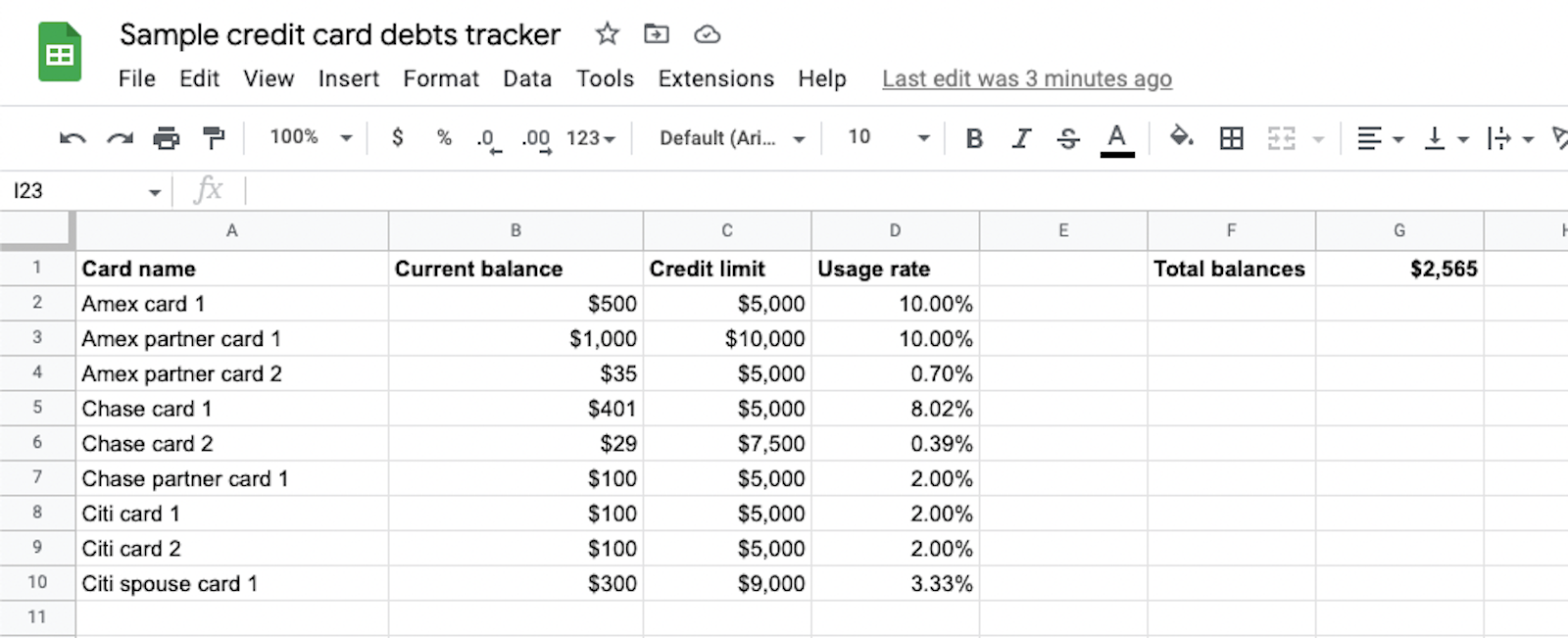Click the 3.33% usage rate cell
The image size is (1568, 638).
point(895,583)
